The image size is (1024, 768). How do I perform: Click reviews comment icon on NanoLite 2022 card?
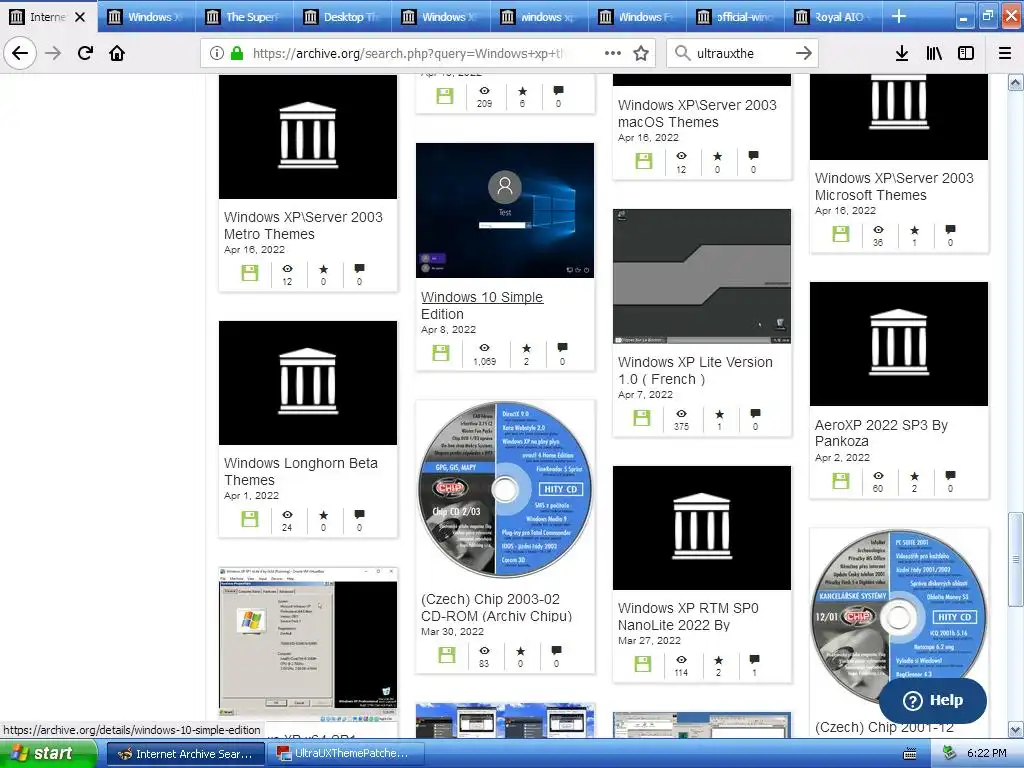coord(754,660)
